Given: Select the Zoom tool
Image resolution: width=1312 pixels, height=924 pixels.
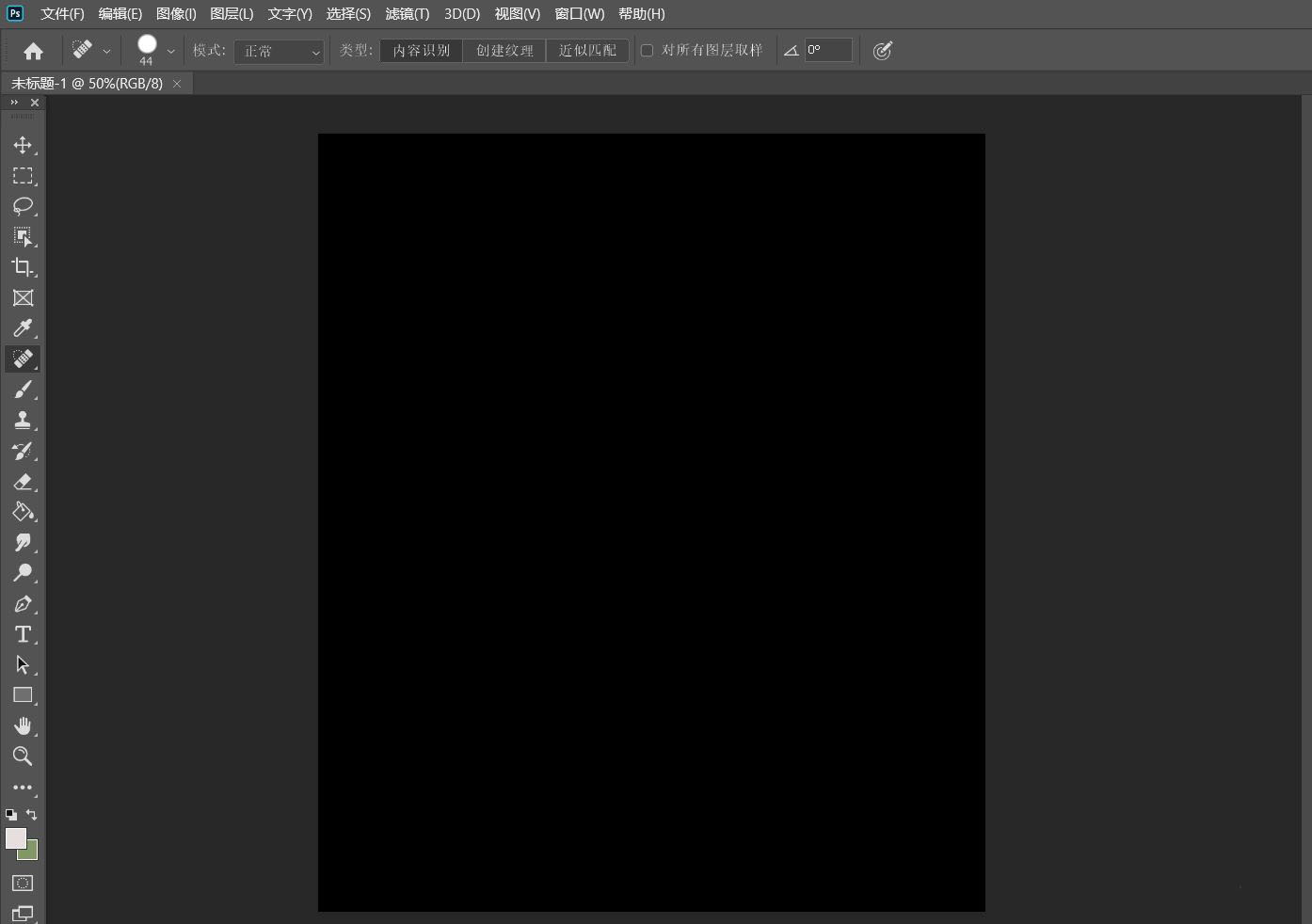Looking at the screenshot, I should [23, 757].
